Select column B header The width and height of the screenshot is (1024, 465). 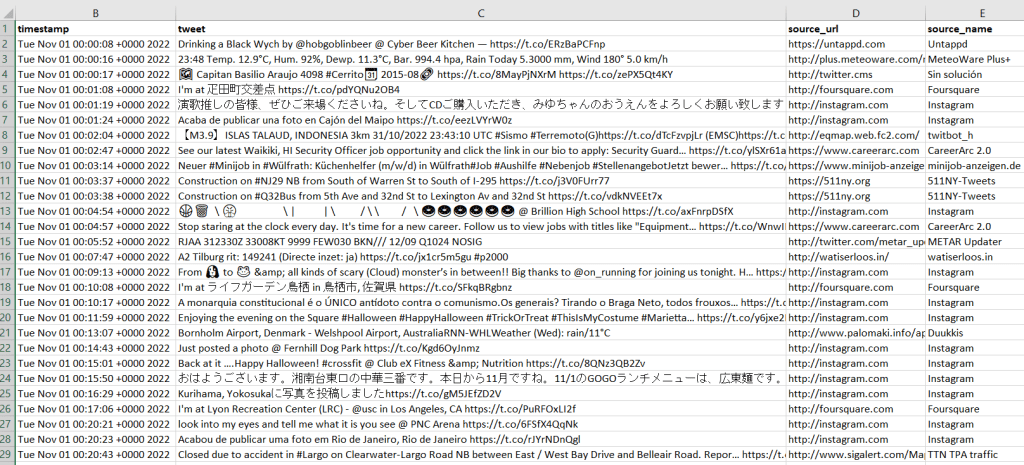[x=95, y=11]
